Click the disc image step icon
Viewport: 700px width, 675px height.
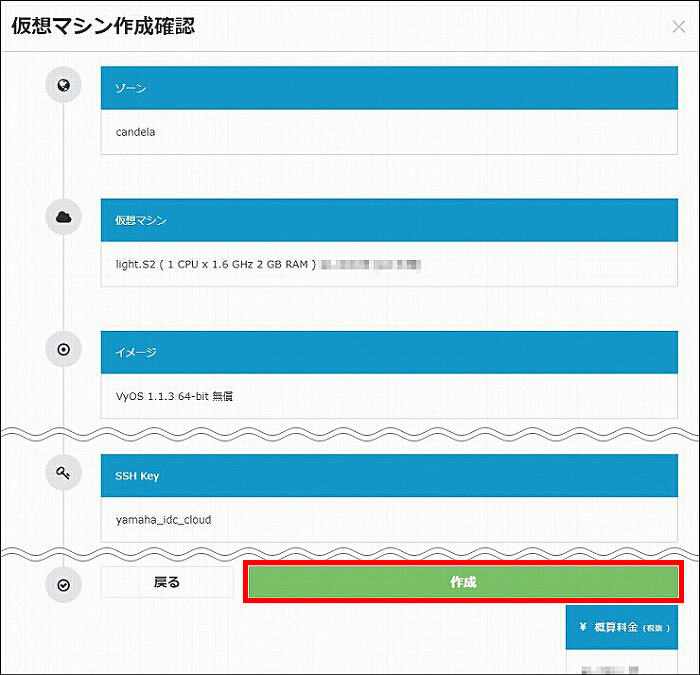63,349
